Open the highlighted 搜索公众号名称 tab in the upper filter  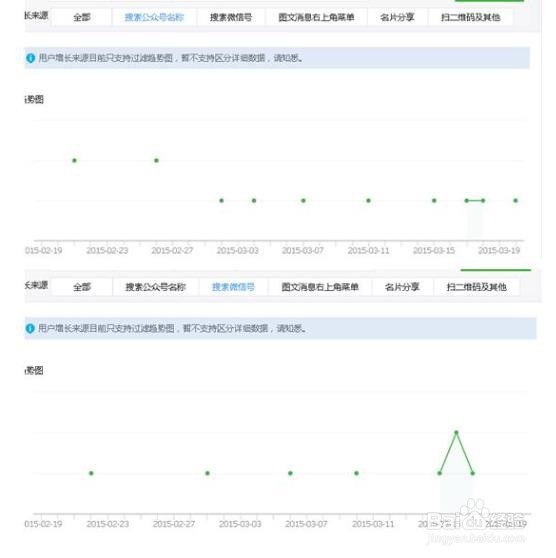coord(154,17)
